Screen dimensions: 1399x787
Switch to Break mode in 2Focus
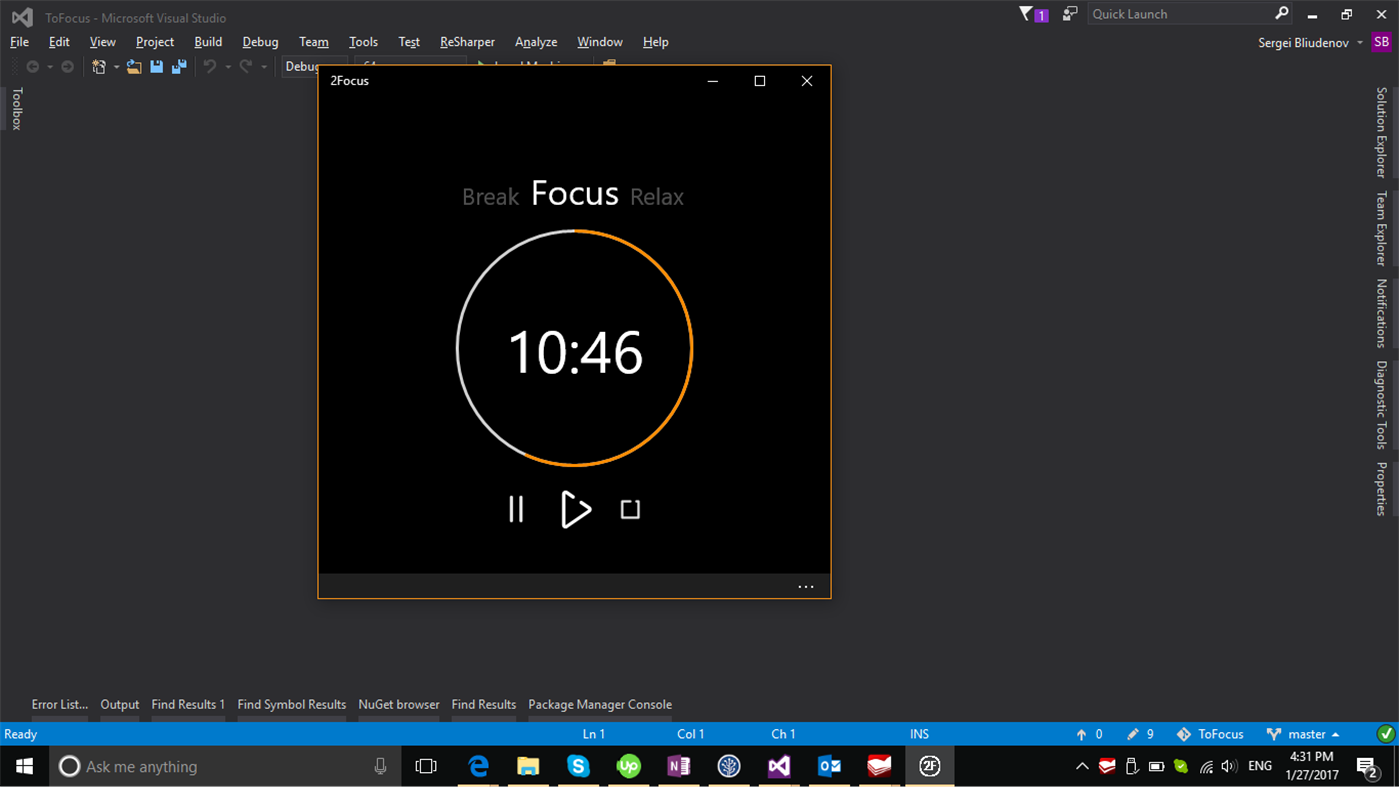[490, 196]
